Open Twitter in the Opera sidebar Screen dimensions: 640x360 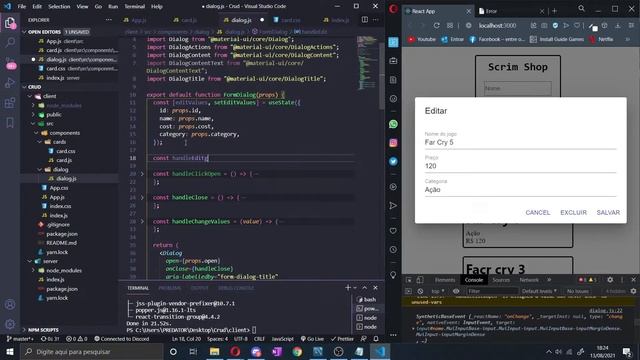point(393,162)
